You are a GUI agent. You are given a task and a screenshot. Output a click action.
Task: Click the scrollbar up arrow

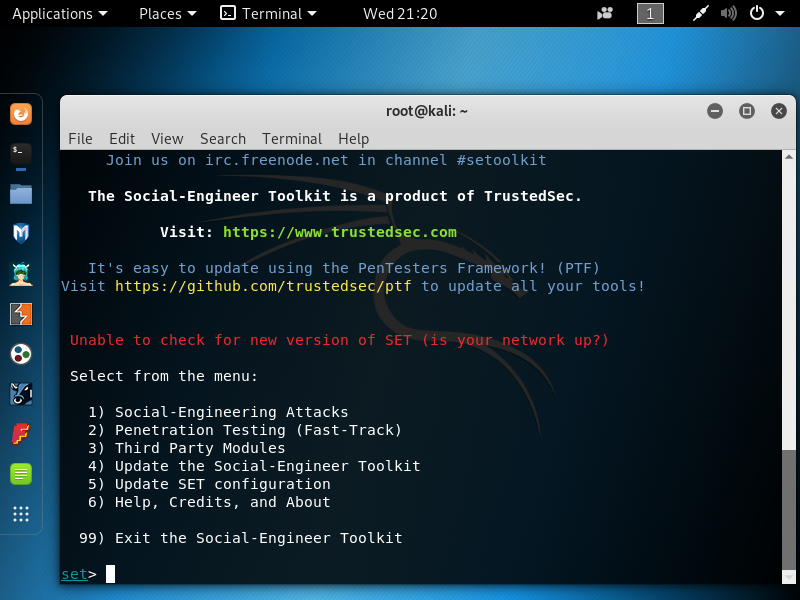[x=789, y=157]
